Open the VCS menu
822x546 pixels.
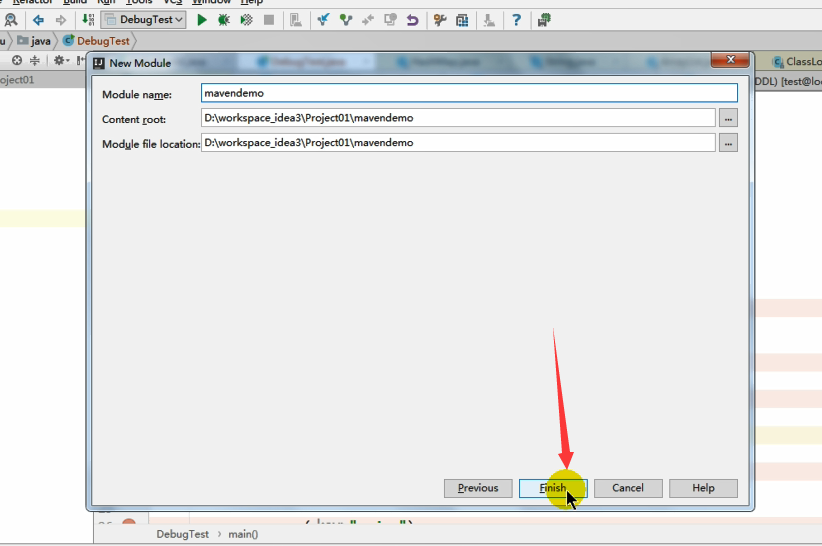pos(172,2)
